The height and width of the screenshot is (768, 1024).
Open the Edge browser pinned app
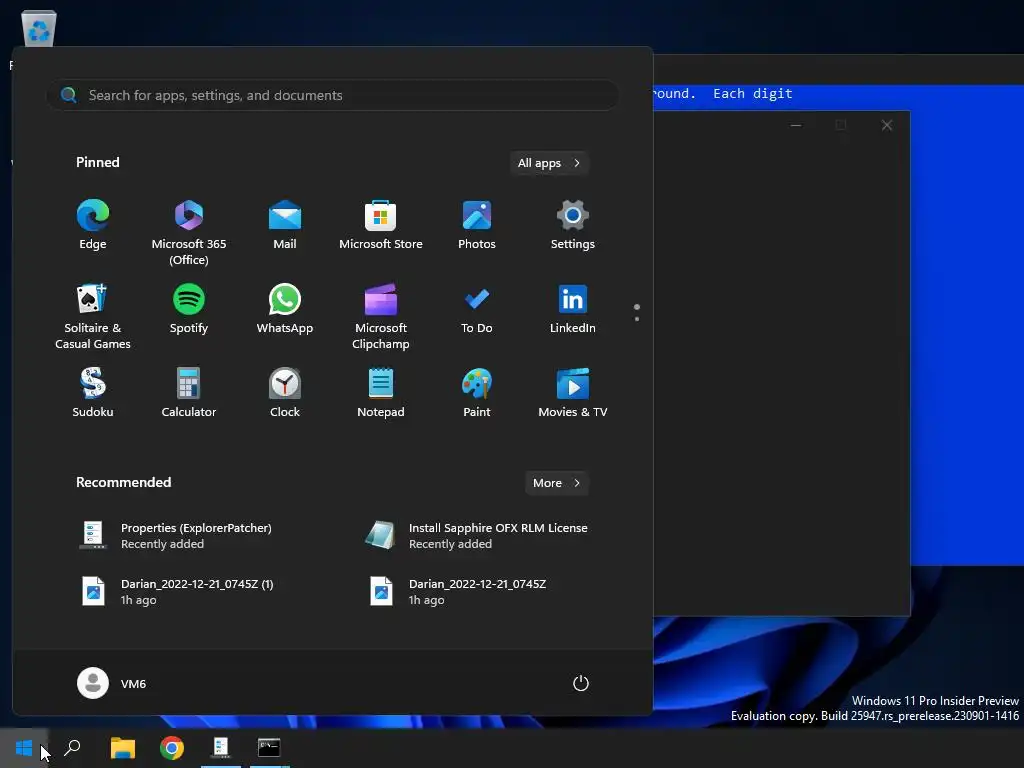pyautogui.click(x=93, y=225)
